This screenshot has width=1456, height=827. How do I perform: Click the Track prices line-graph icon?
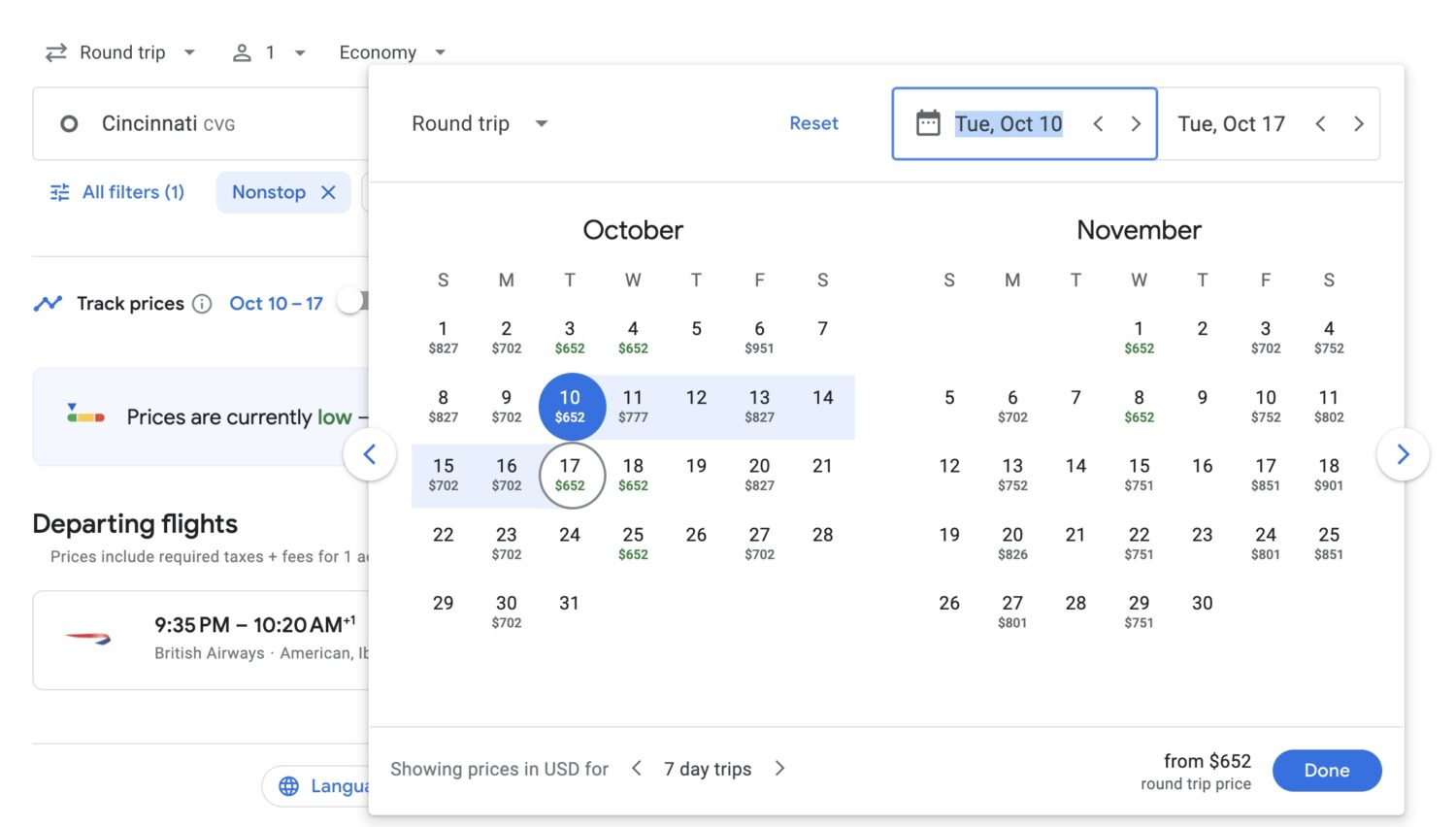click(48, 303)
